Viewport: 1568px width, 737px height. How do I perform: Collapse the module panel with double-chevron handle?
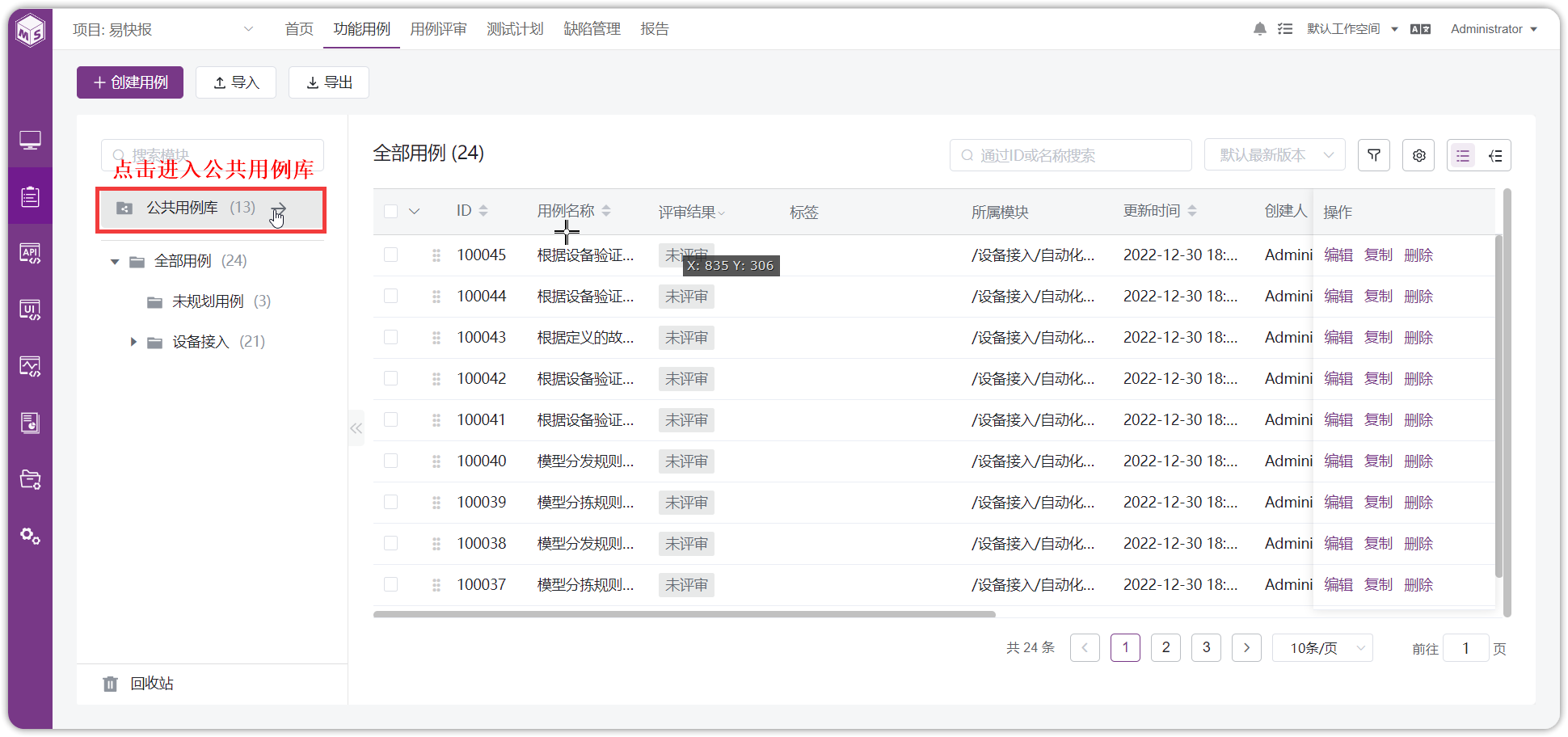tap(356, 428)
